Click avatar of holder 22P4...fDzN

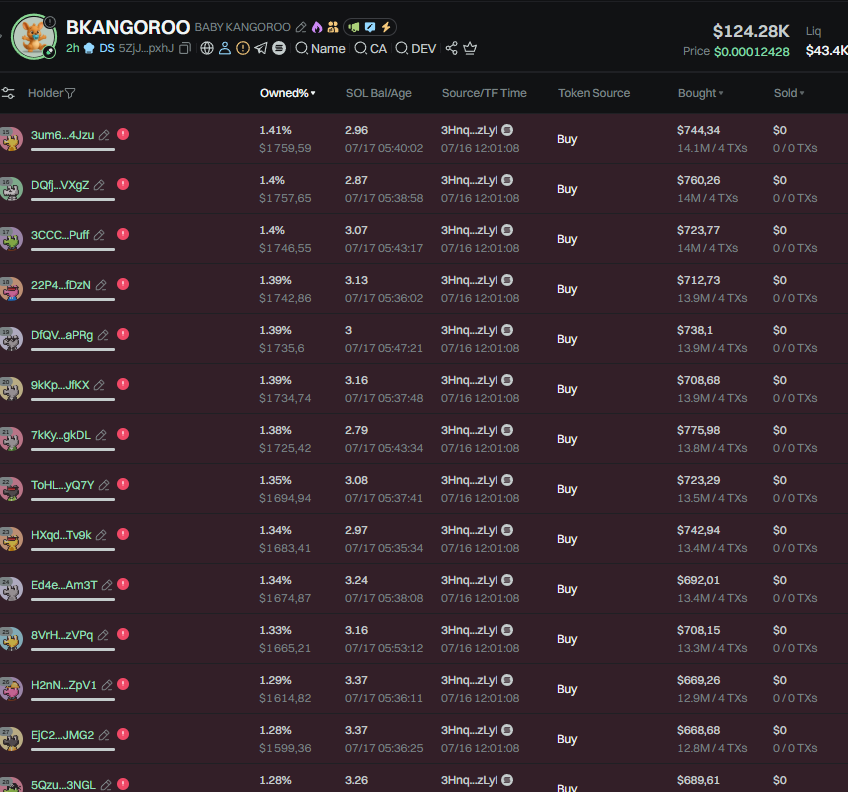[x=11, y=289]
